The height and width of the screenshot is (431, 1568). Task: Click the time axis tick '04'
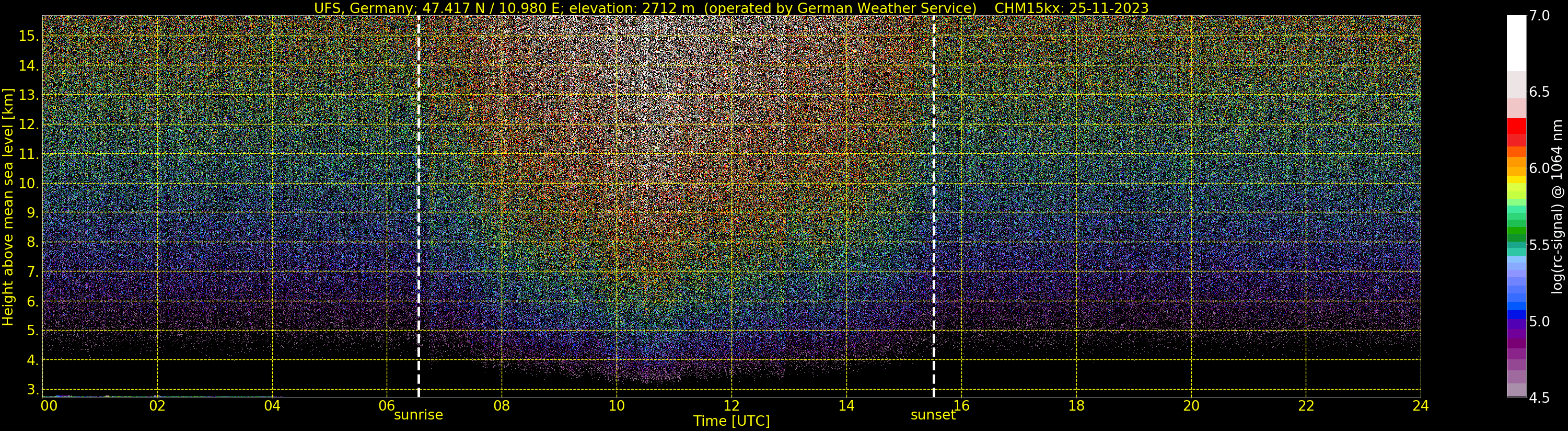click(x=272, y=405)
